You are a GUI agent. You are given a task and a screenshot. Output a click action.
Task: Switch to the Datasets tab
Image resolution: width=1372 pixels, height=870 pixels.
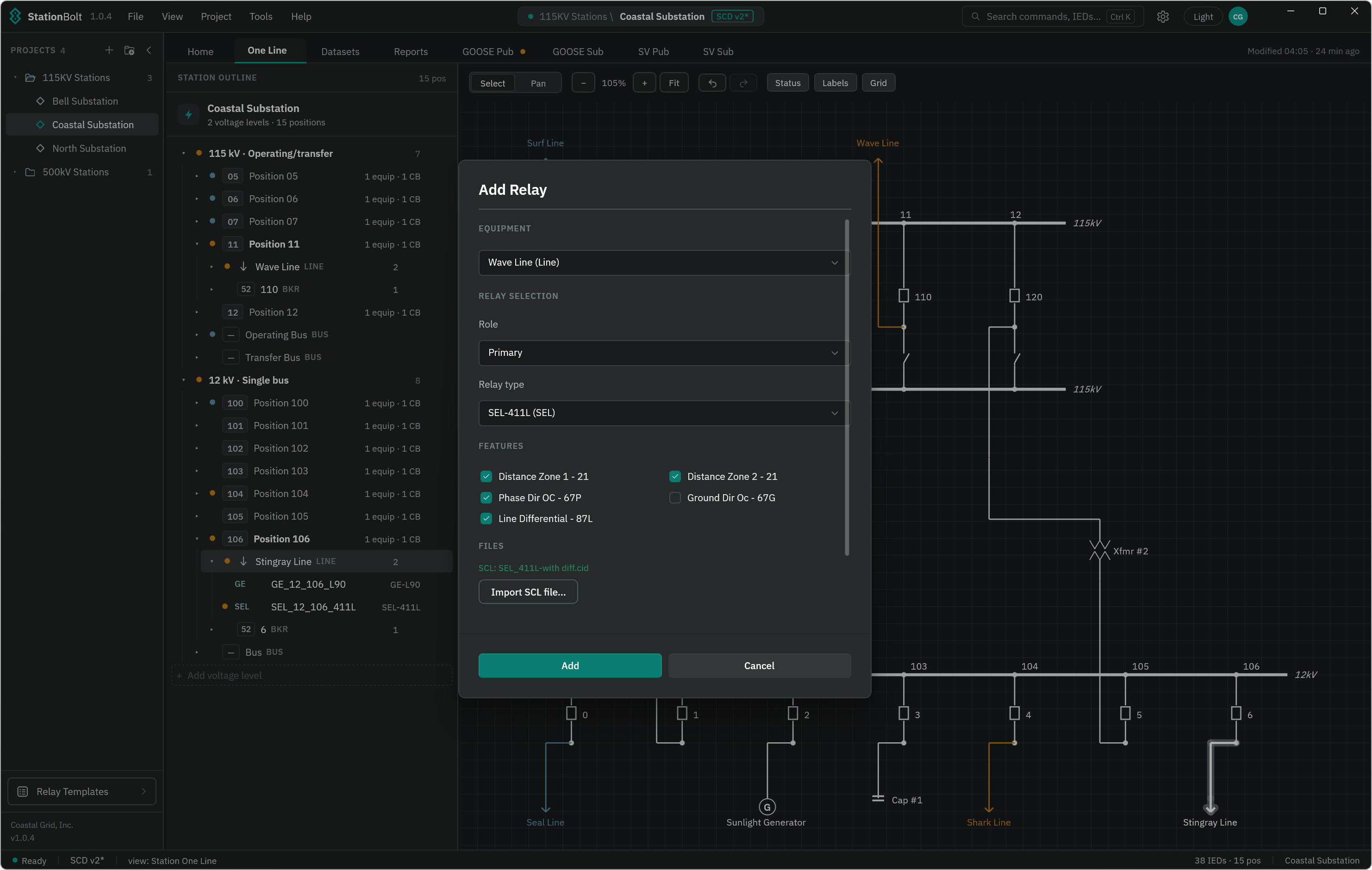tap(340, 51)
